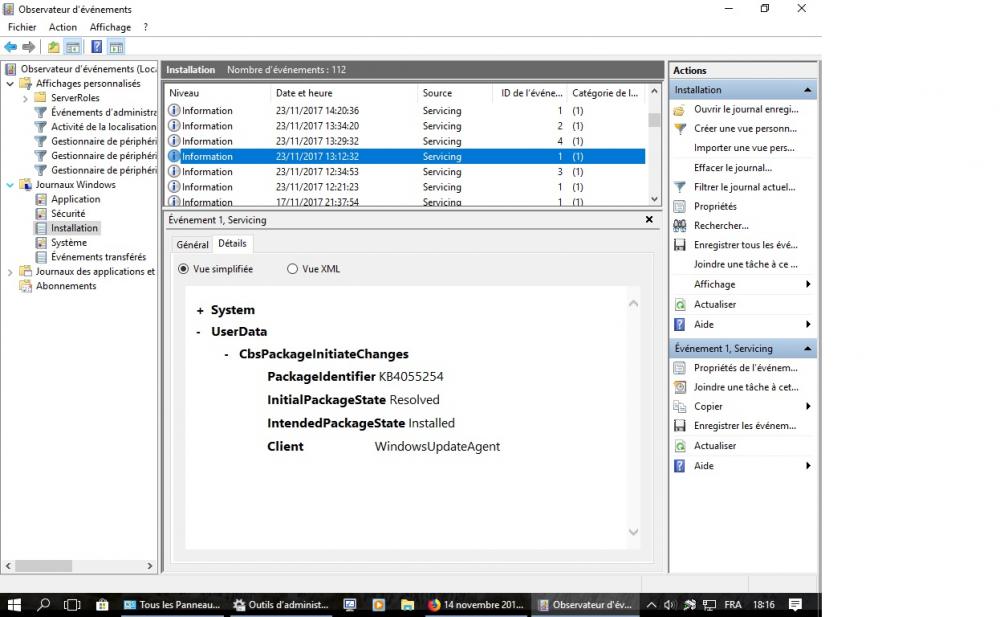Click the blue help question mark toolbar icon
The image size is (1000, 617).
(96, 47)
